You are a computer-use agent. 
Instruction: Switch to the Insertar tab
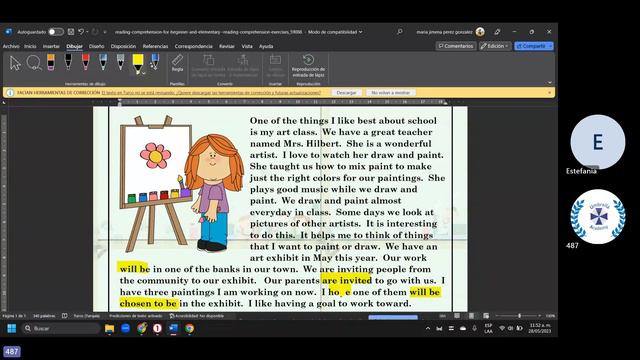pos(51,46)
